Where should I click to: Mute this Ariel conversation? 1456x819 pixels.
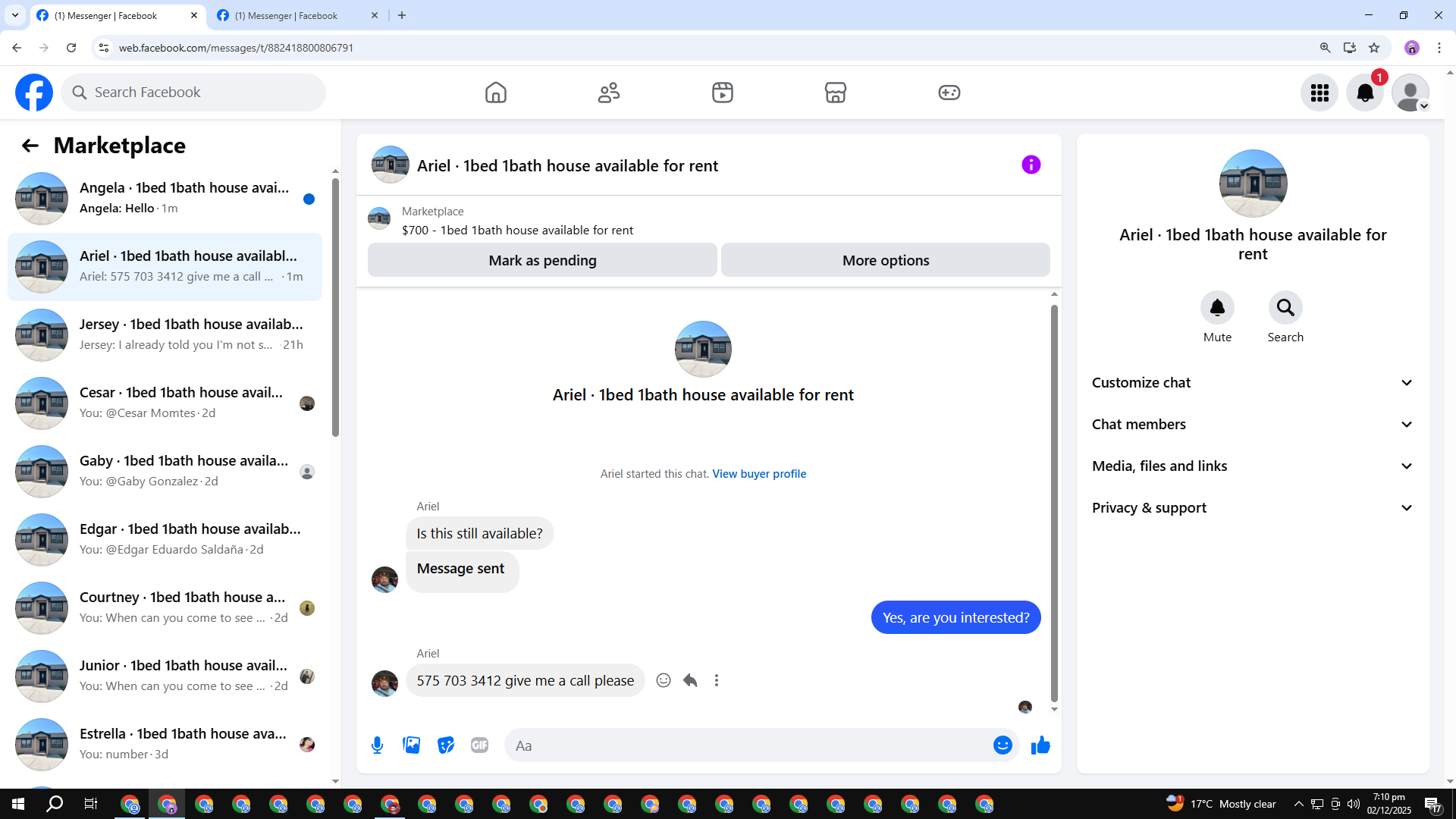1217,308
